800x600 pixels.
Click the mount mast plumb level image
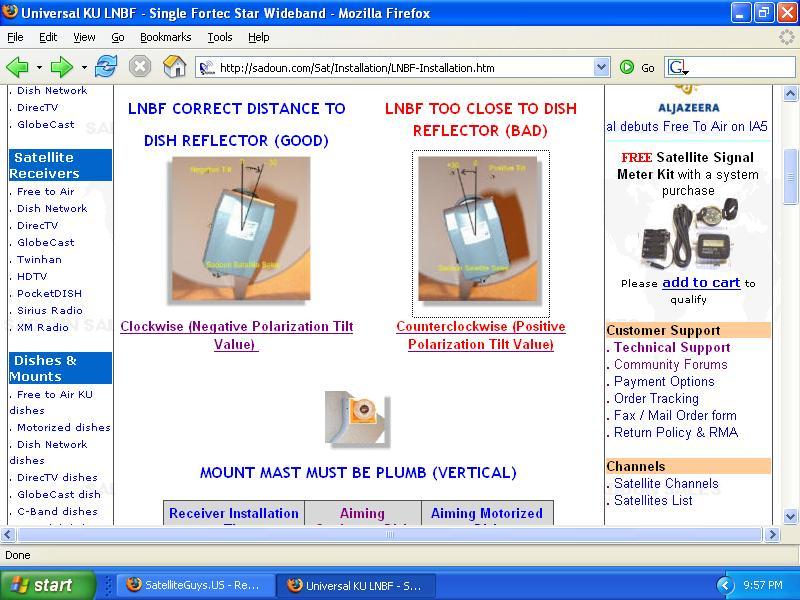pos(357,419)
